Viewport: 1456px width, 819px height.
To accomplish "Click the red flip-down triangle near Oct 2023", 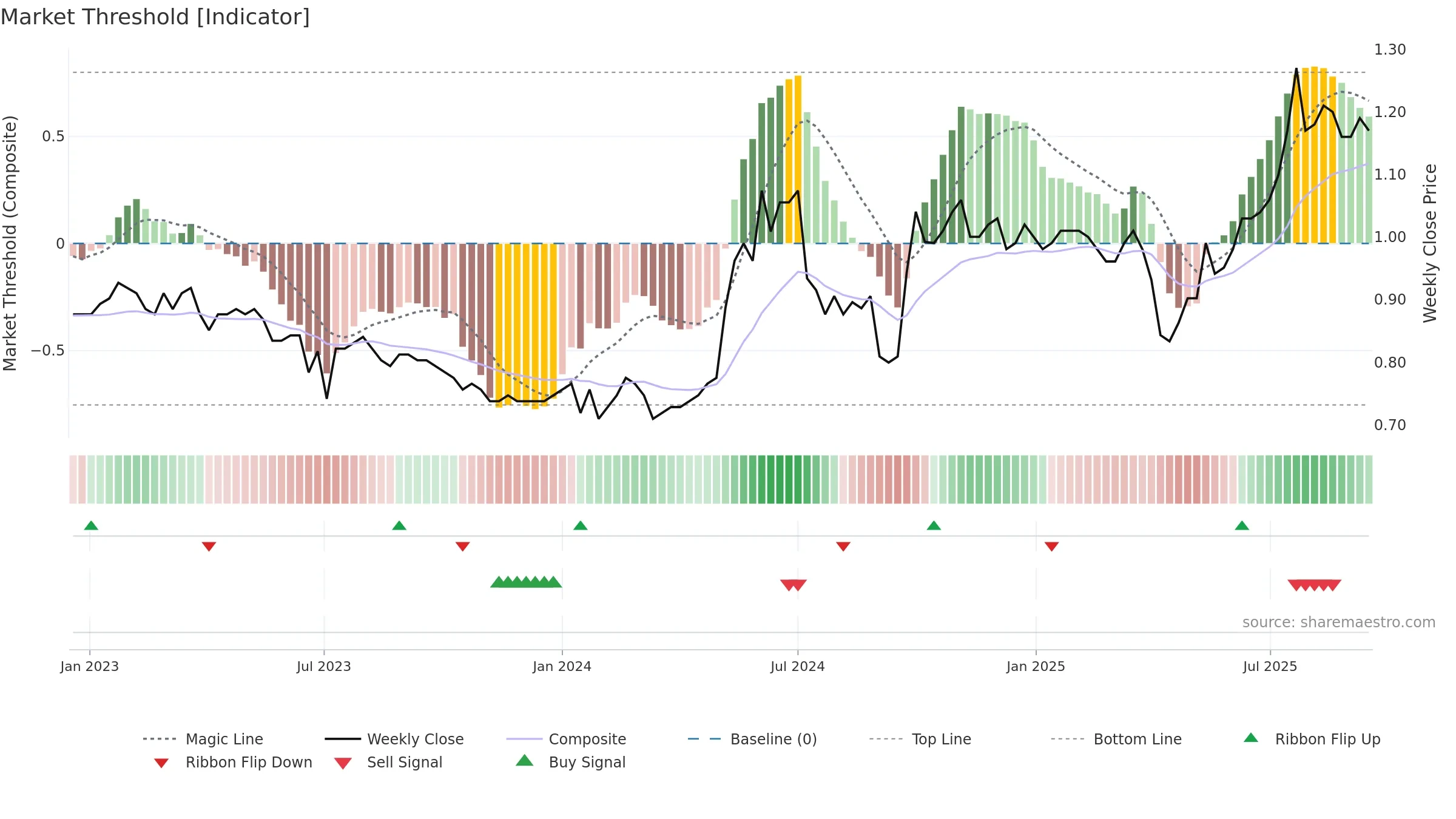I will coord(462,547).
